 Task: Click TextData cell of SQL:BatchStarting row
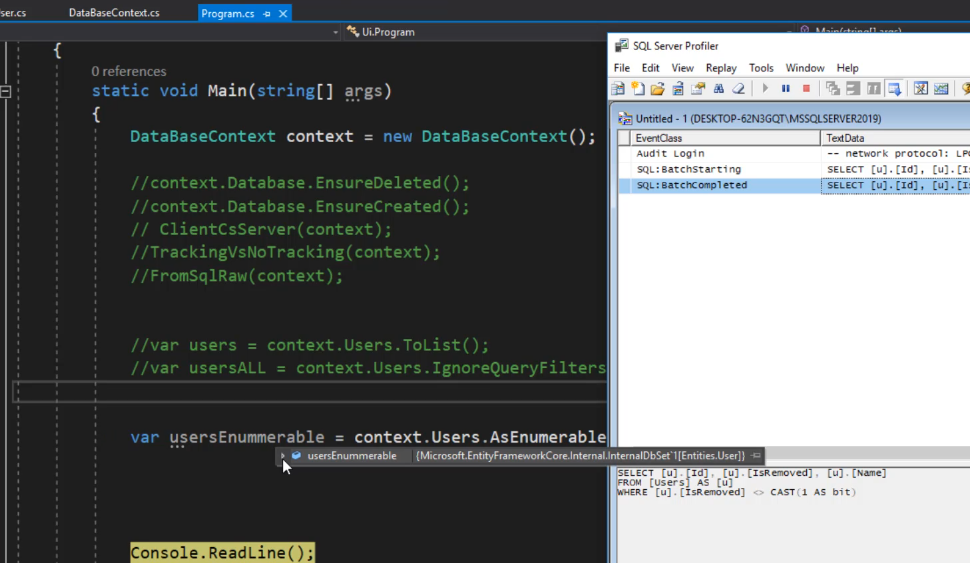[895, 169]
